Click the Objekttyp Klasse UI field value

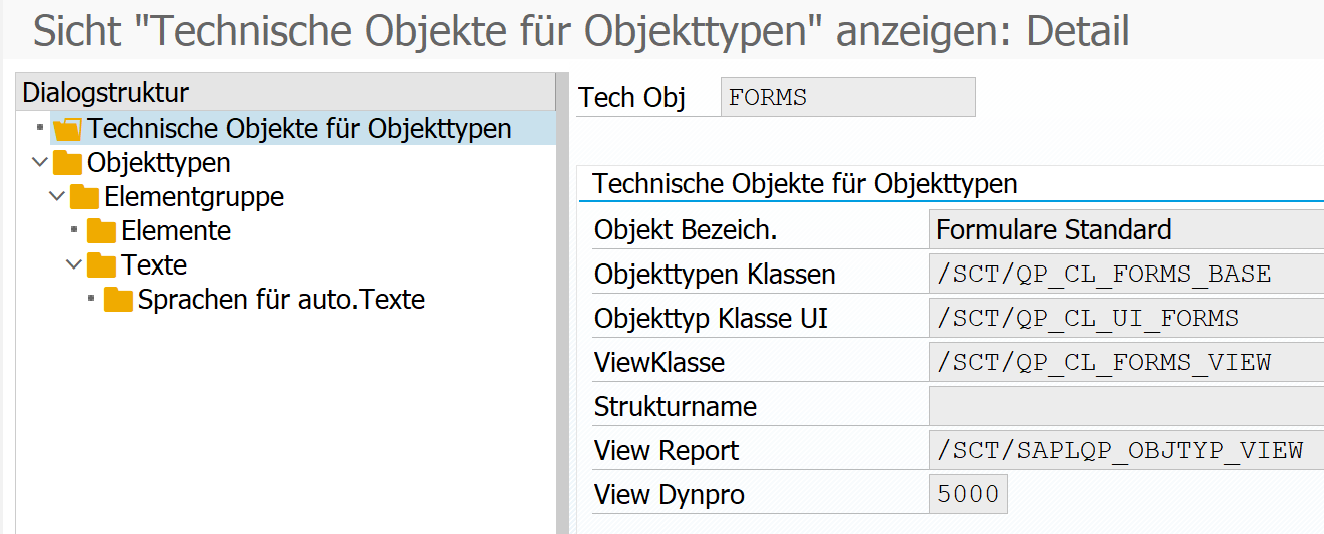coord(1126,318)
